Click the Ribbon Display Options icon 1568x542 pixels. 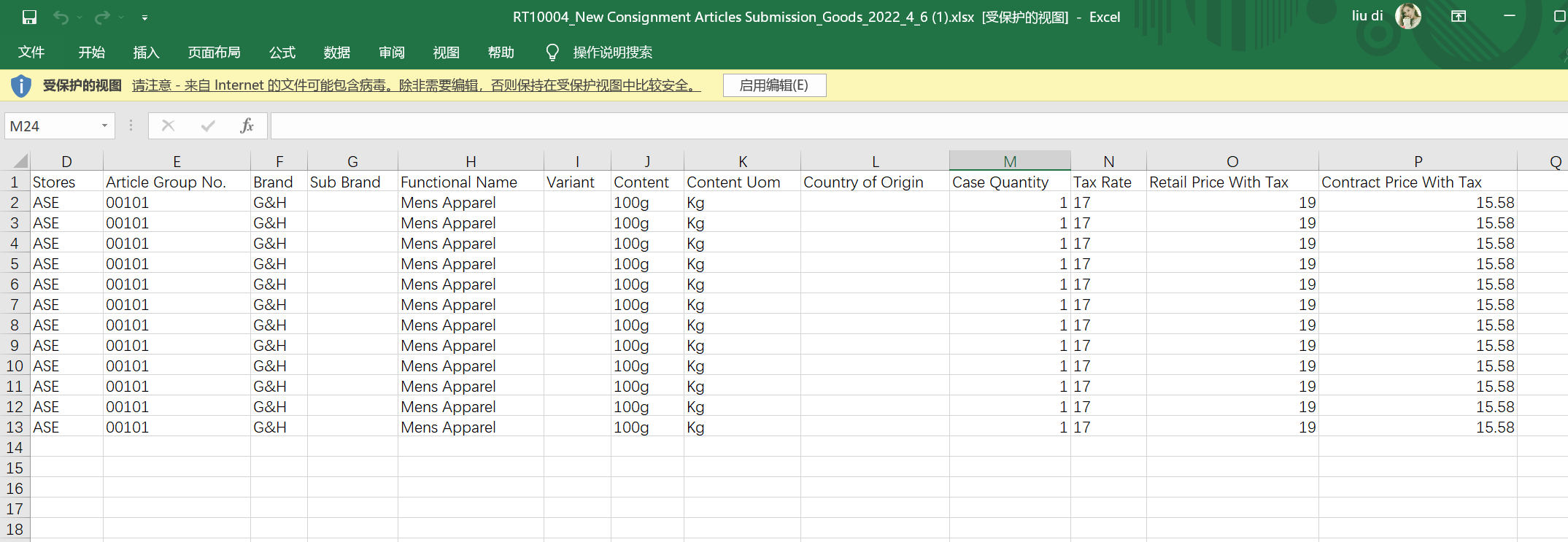click(x=1459, y=16)
